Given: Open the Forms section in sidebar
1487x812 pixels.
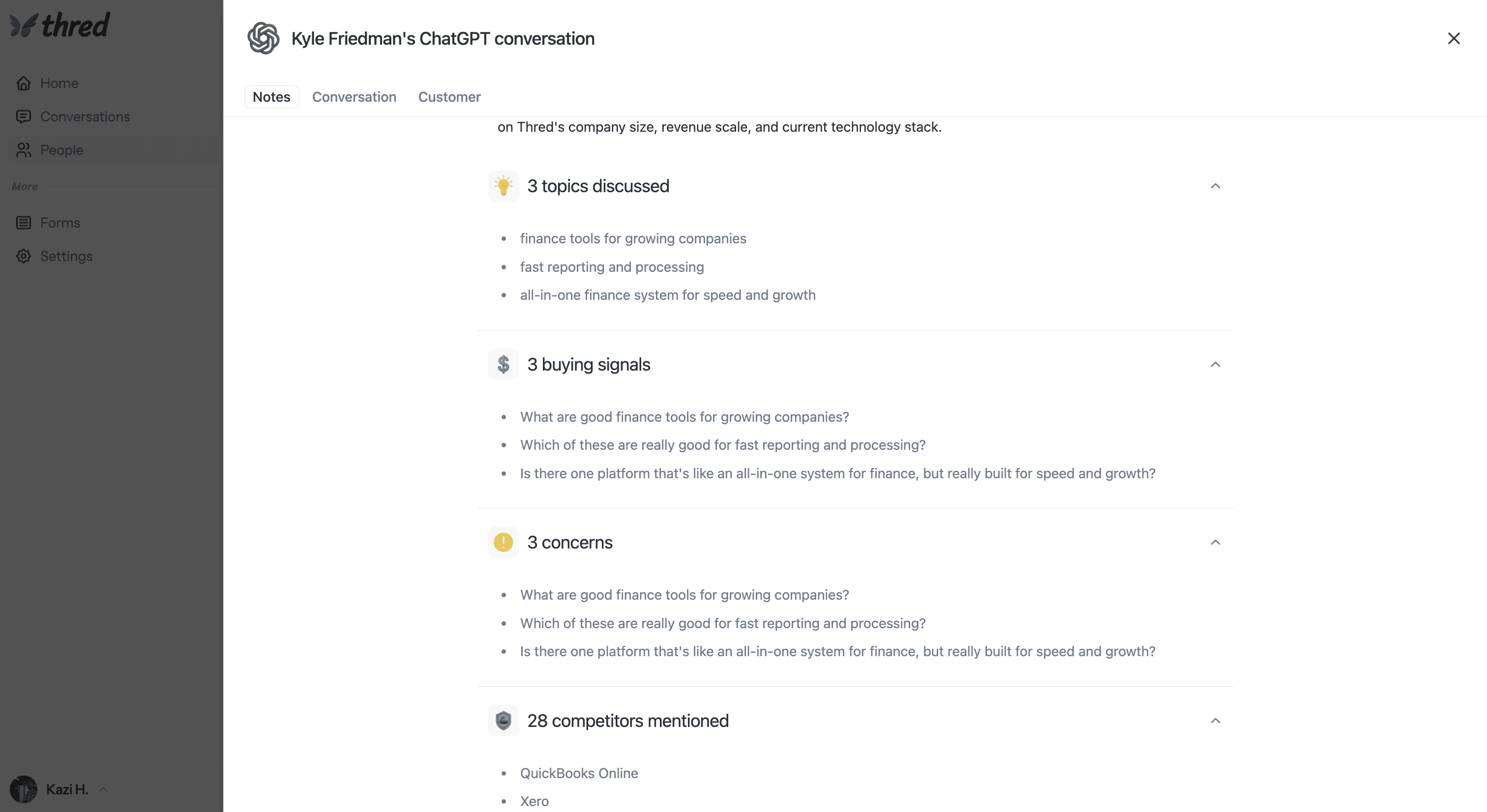Looking at the screenshot, I should pos(59,222).
